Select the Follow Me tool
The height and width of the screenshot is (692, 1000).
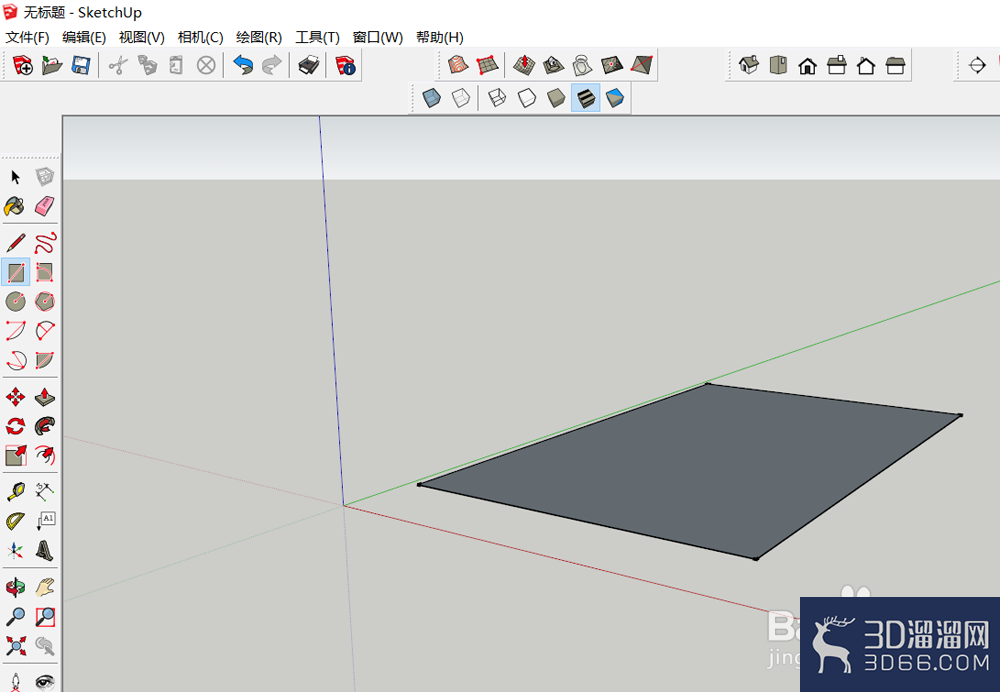coord(45,426)
